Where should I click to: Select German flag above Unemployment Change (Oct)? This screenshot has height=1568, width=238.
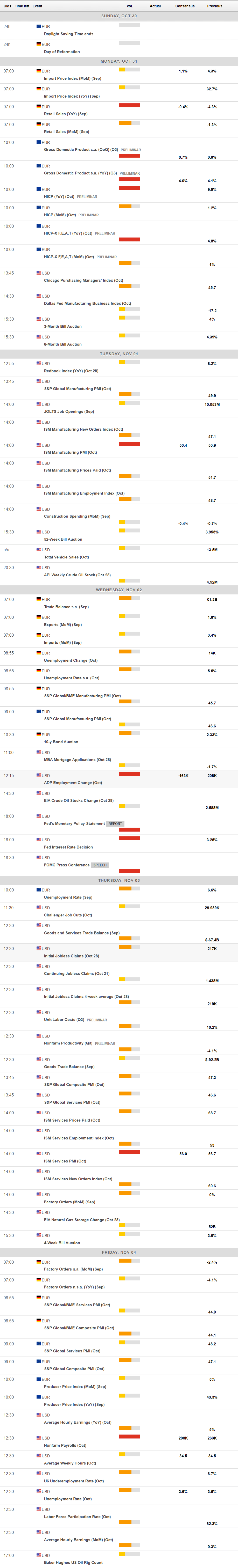(38, 653)
